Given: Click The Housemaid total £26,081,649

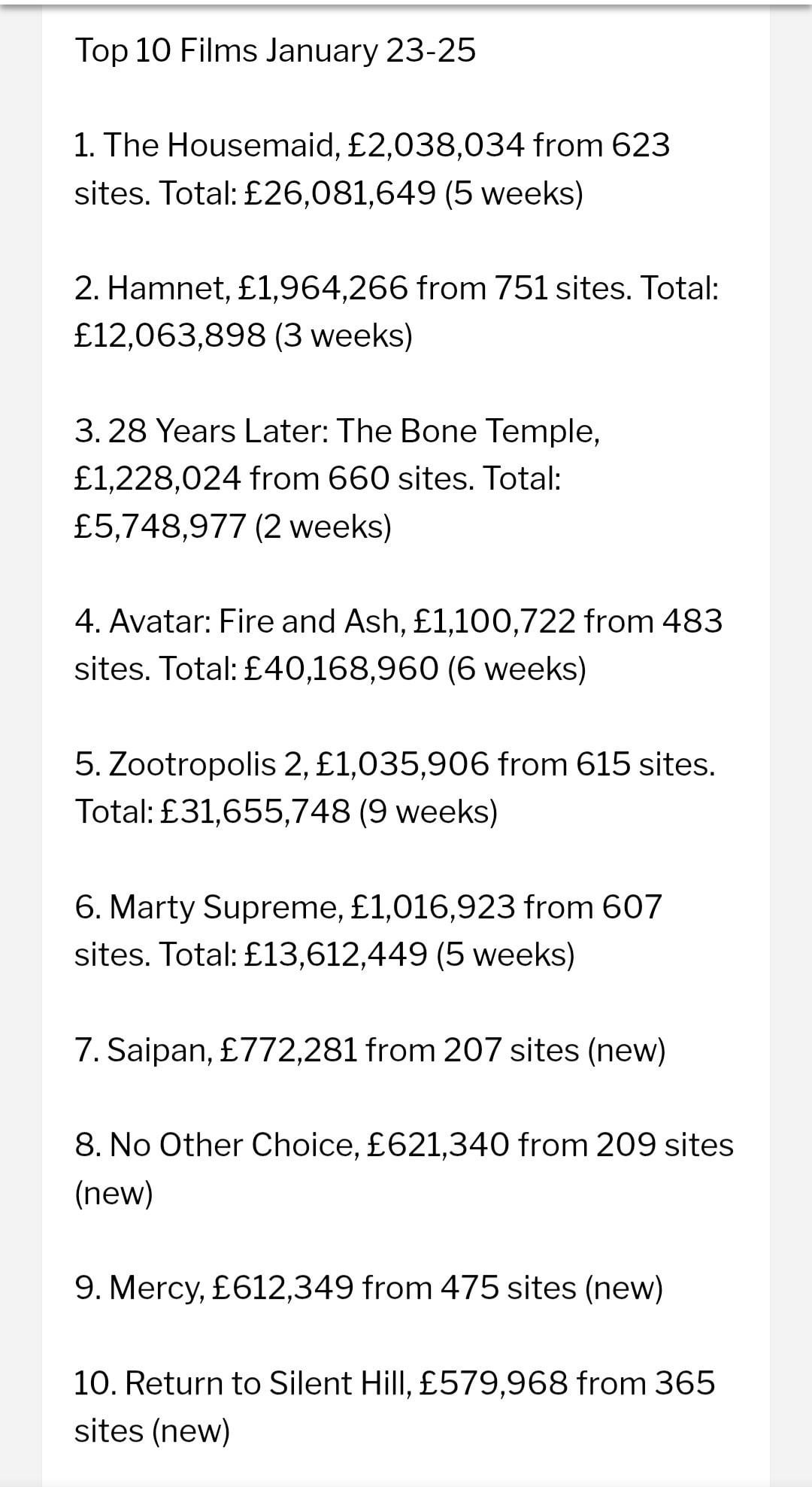Looking at the screenshot, I should 341,193.
